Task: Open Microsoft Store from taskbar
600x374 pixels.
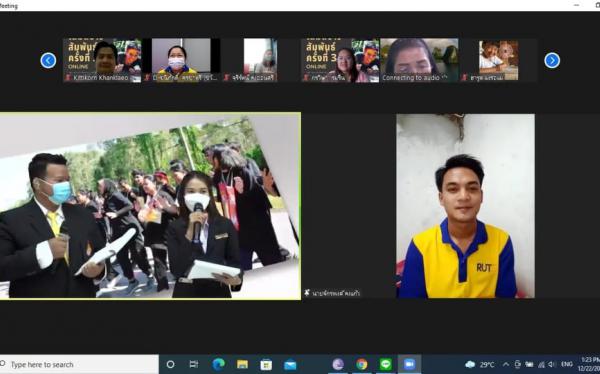Action: coord(266,364)
